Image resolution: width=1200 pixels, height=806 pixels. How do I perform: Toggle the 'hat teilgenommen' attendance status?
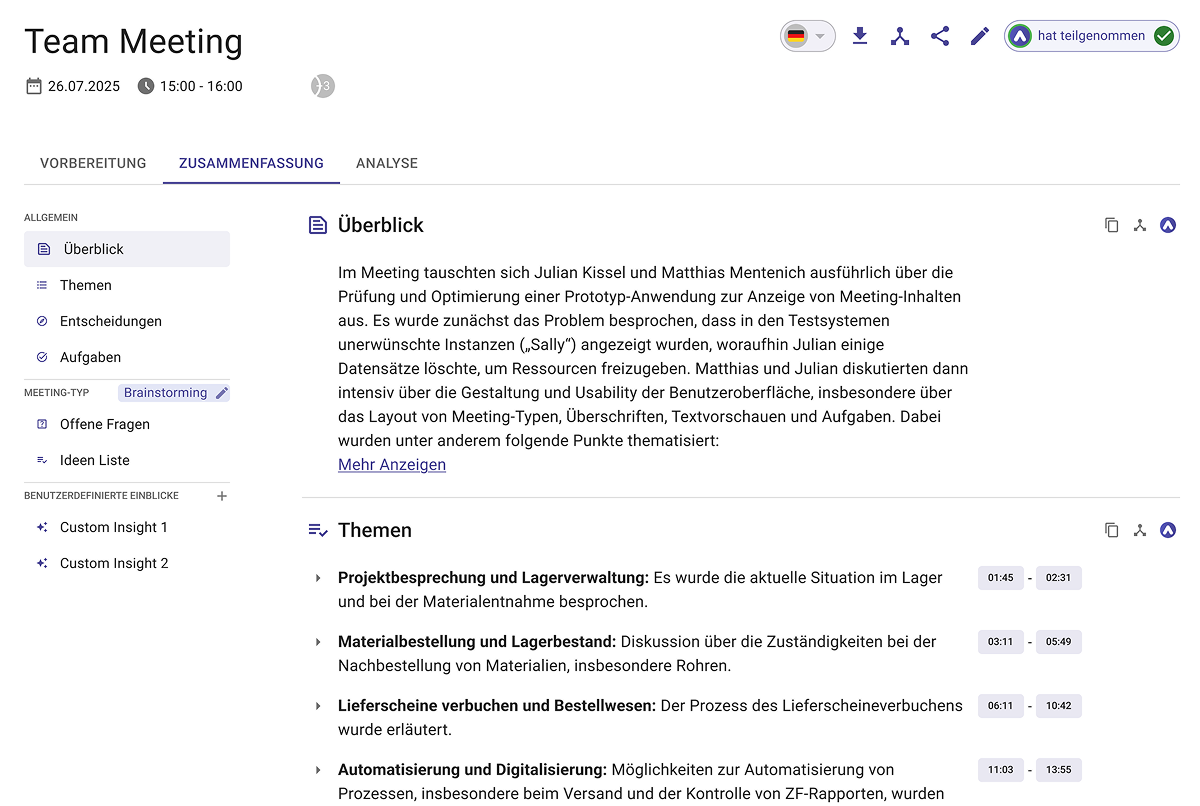1091,36
